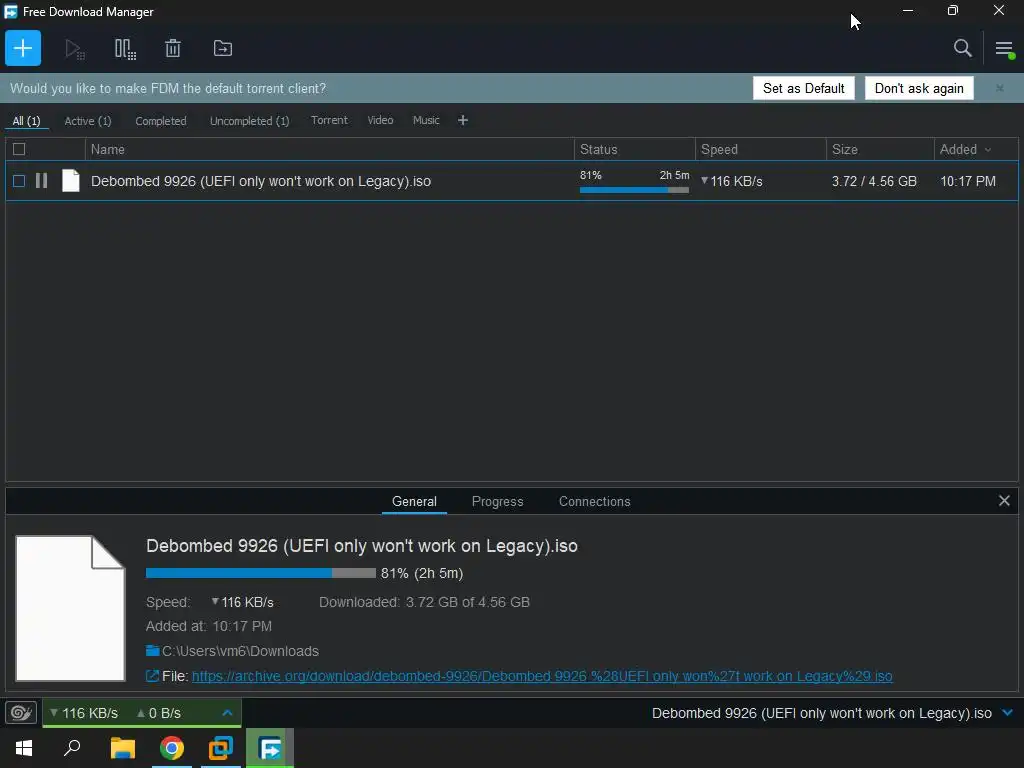Expand the speed panel chevron in status bar
The width and height of the screenshot is (1024, 768).
tap(227, 712)
